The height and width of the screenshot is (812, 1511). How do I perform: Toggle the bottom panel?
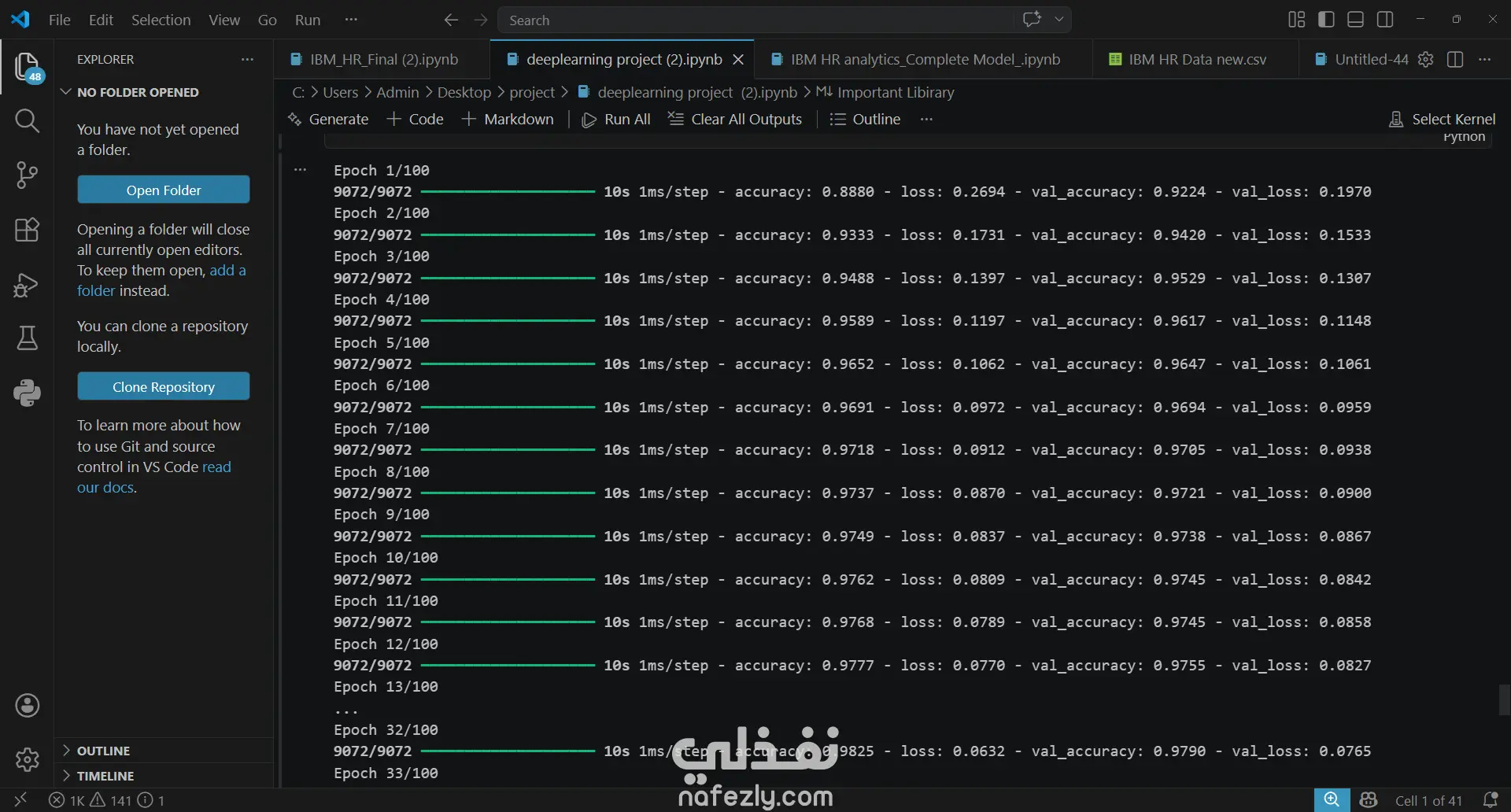pyautogui.click(x=1356, y=20)
